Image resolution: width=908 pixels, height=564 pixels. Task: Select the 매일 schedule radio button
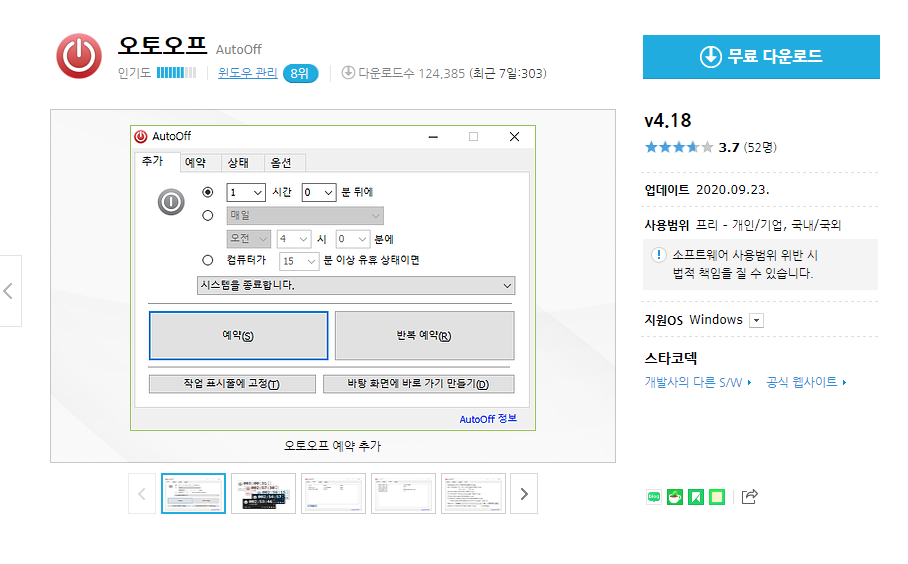207,215
